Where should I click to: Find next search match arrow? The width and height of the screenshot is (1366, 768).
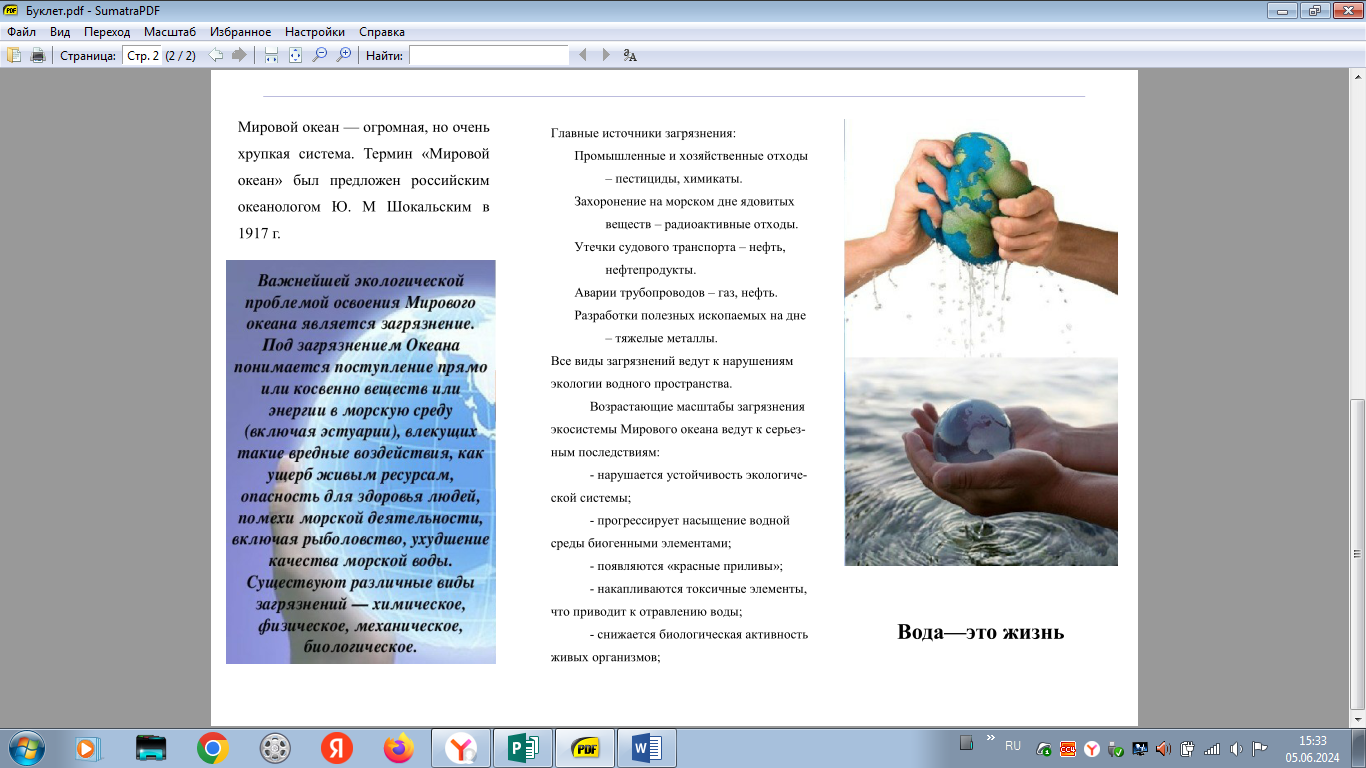606,55
